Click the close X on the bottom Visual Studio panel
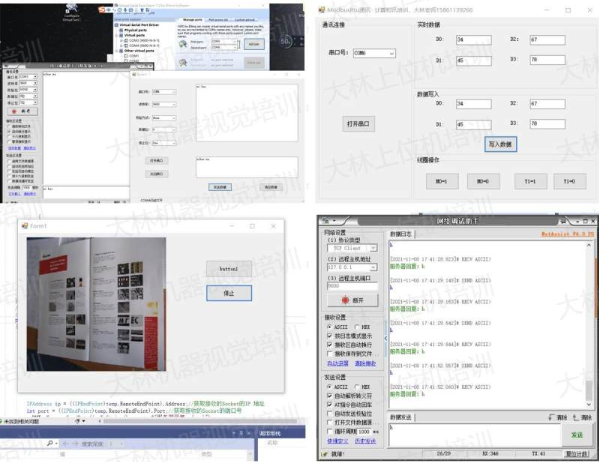 coord(249,433)
